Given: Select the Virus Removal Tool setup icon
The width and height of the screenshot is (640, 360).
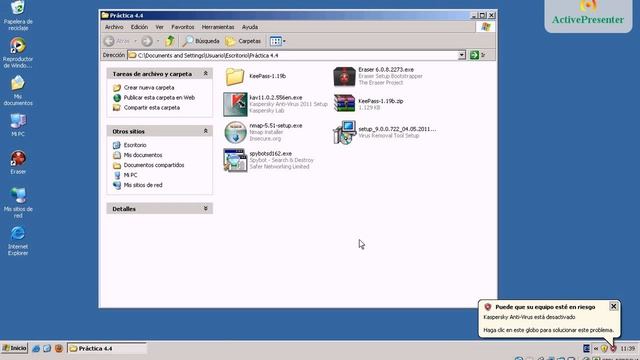Looking at the screenshot, I should (344, 132).
